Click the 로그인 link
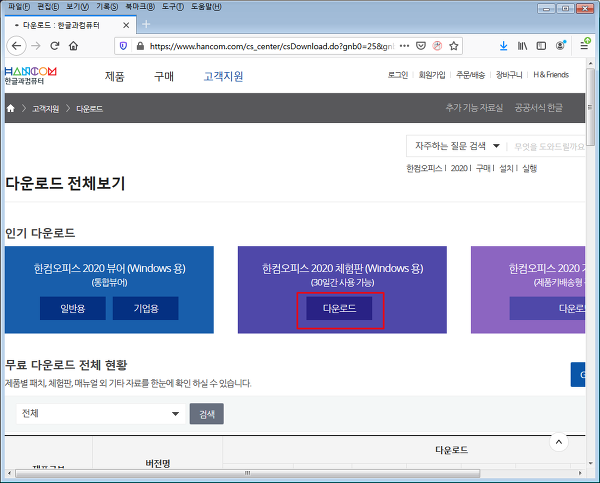 click(398, 75)
